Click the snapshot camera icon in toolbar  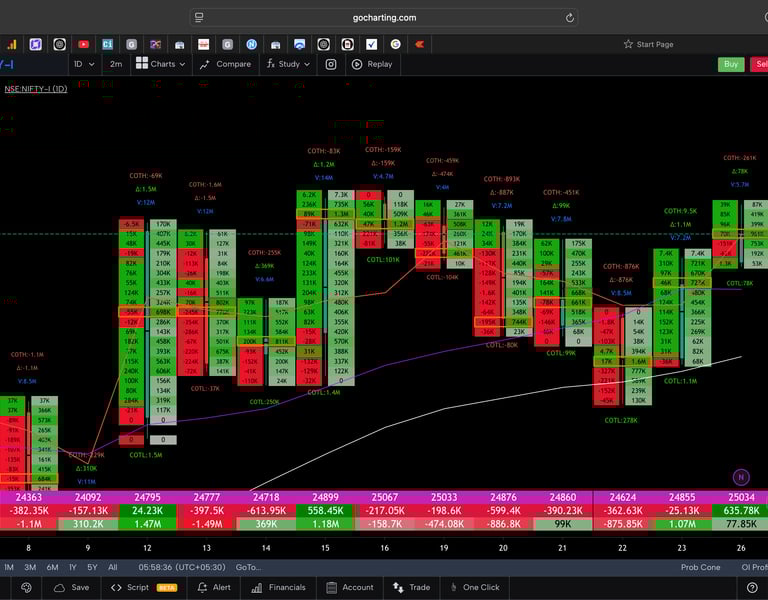click(x=331, y=64)
